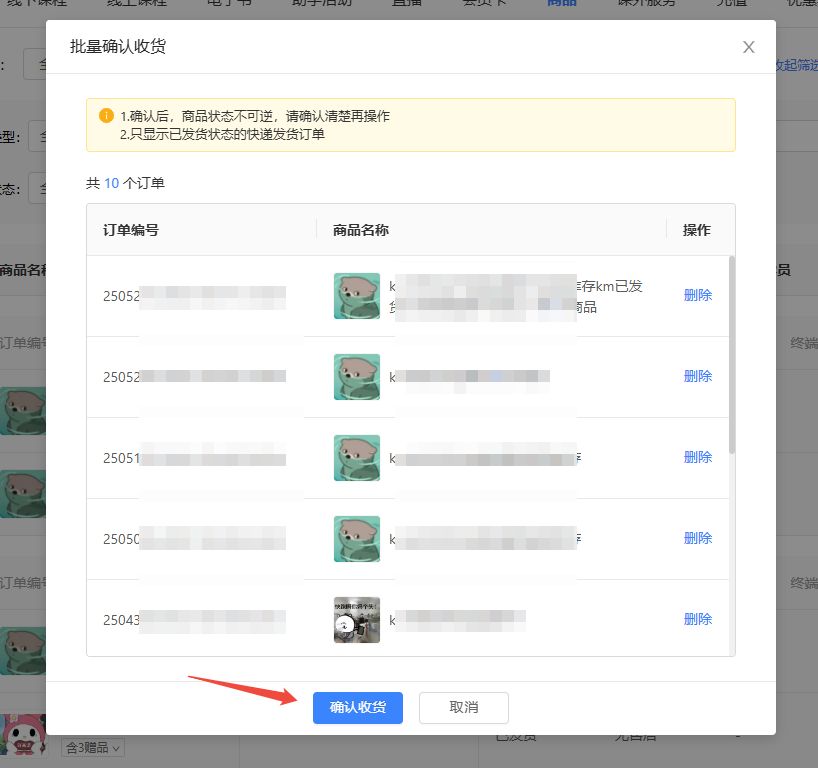
Task: Click the 收起筛选 link behind dialog
Action: (797, 65)
